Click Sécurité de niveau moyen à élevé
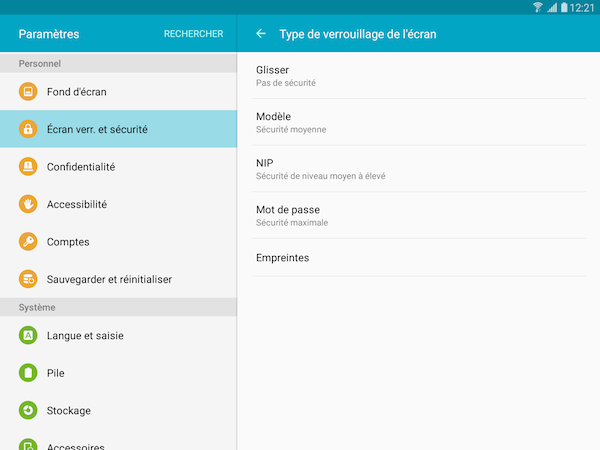 pyautogui.click(x=321, y=176)
